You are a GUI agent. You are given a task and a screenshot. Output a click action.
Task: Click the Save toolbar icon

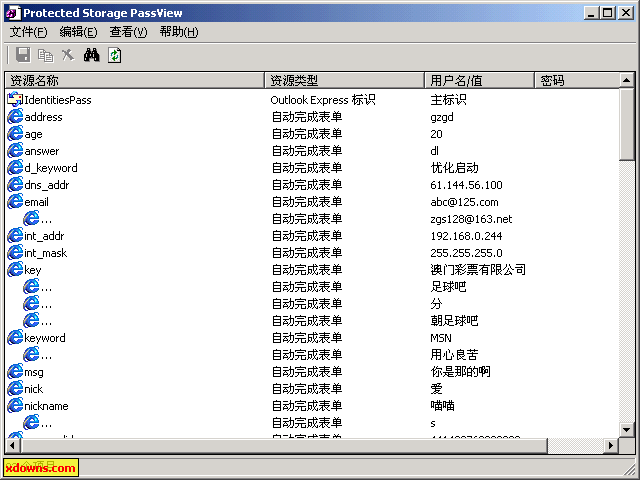(x=23, y=55)
